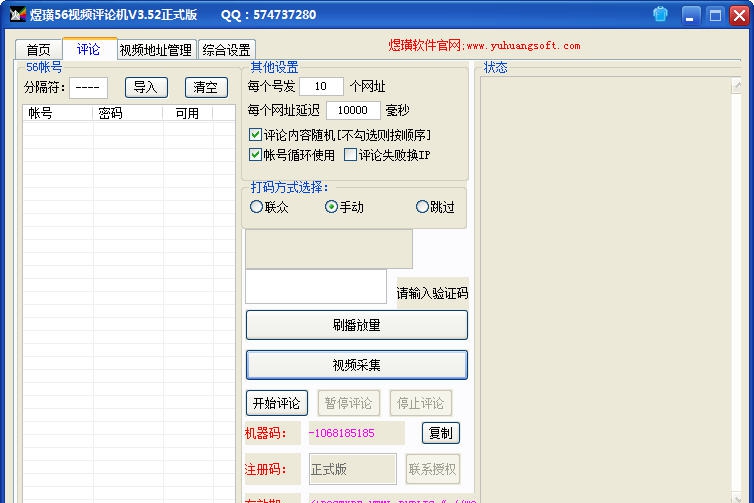Image resolution: width=754 pixels, height=503 pixels.
Task: Click the app logo icon in title bar
Action: coord(18,14)
